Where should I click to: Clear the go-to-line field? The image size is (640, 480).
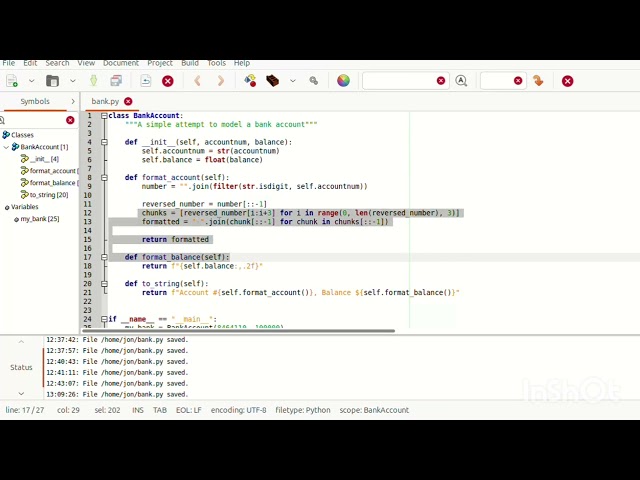pyautogui.click(x=518, y=81)
